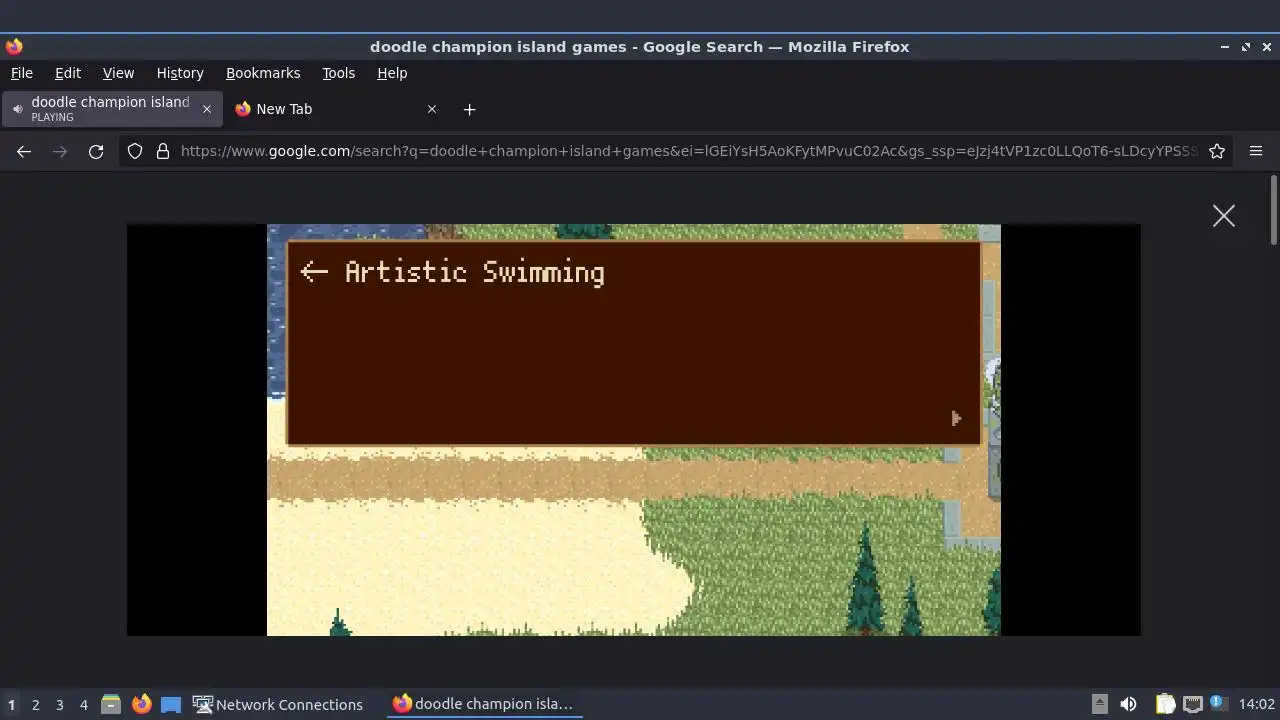Open the tracking protection shield icon
This screenshot has height=720, width=1280.
pos(135,151)
